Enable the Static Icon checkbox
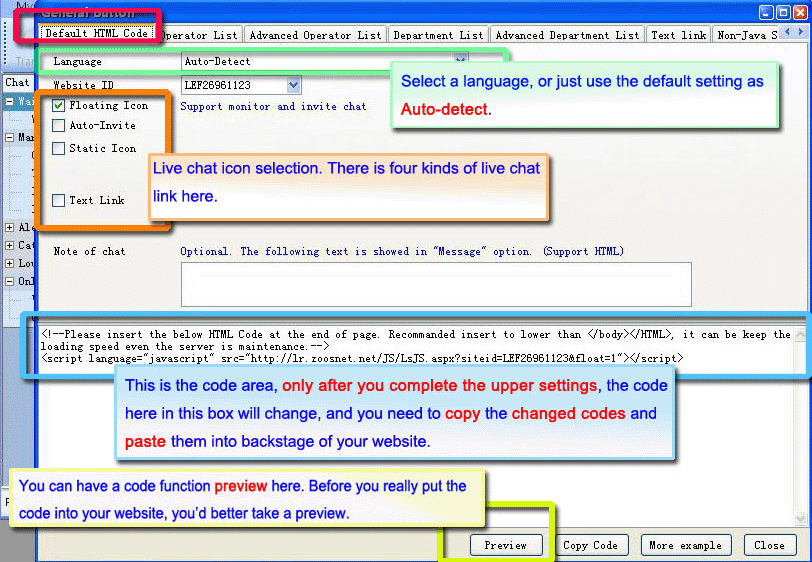 coord(59,149)
